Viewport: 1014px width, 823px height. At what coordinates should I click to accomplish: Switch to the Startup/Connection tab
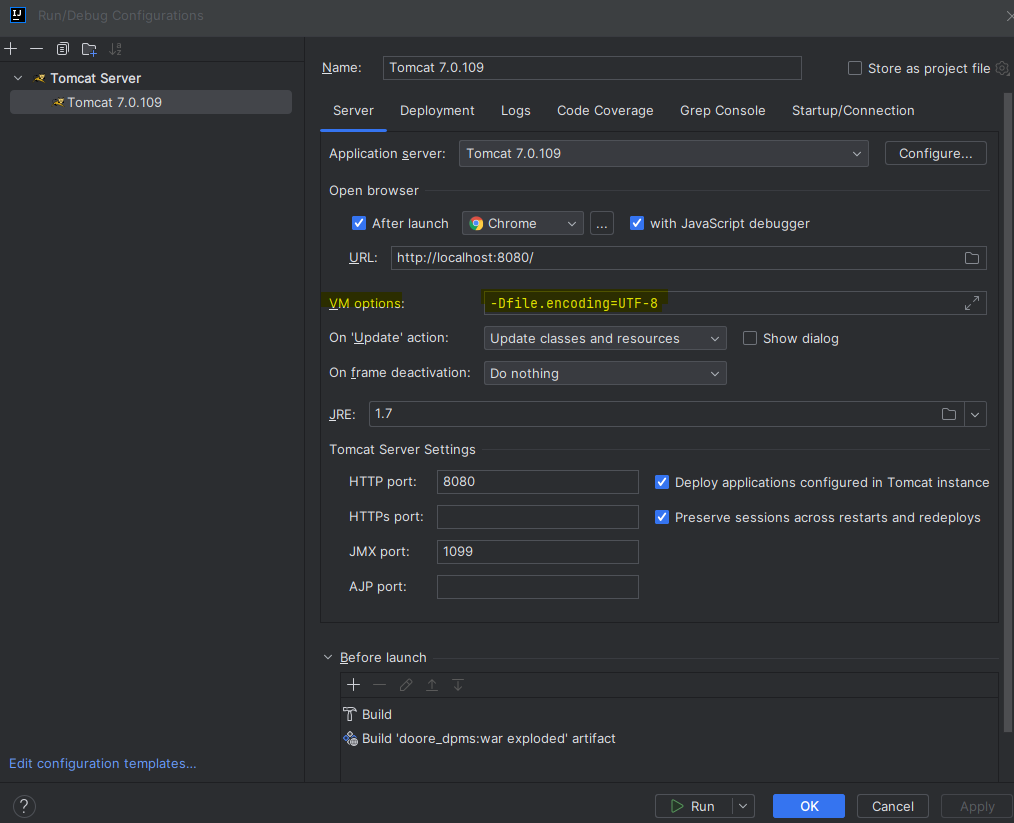point(853,111)
